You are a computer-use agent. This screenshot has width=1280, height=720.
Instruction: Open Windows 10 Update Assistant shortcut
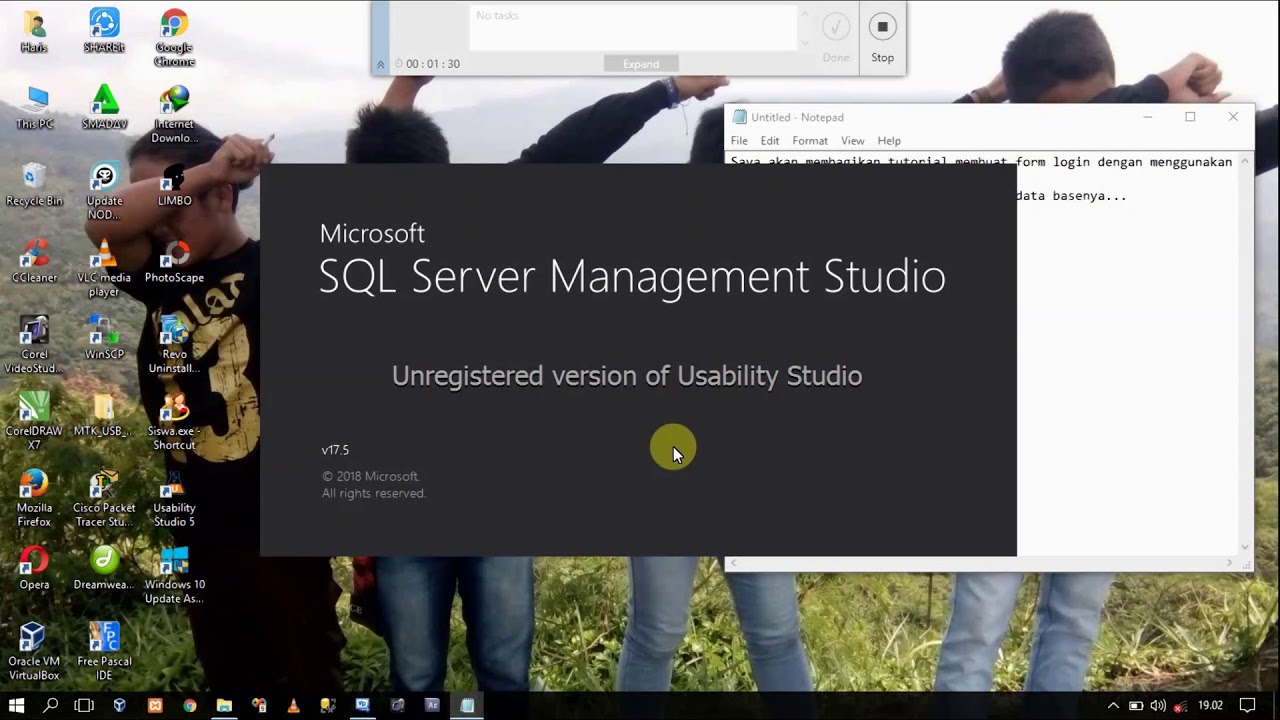pos(174,576)
